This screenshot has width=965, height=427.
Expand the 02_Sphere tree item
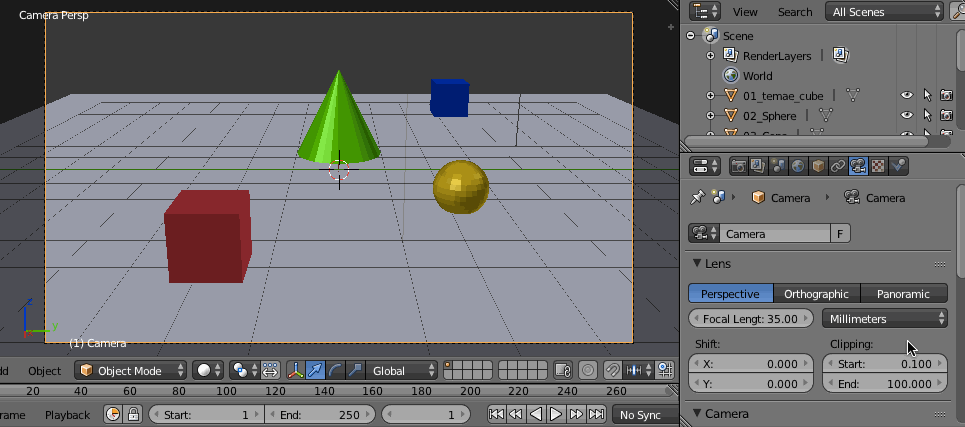[710, 115]
